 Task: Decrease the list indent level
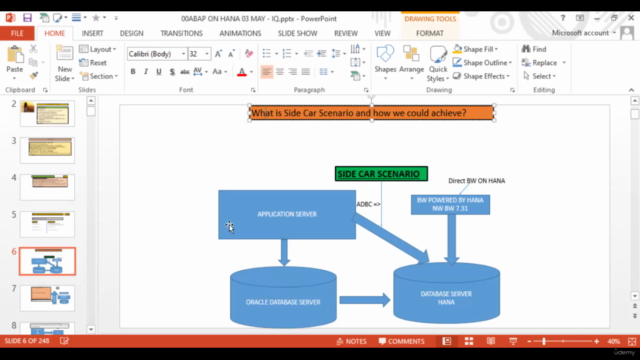(308, 54)
